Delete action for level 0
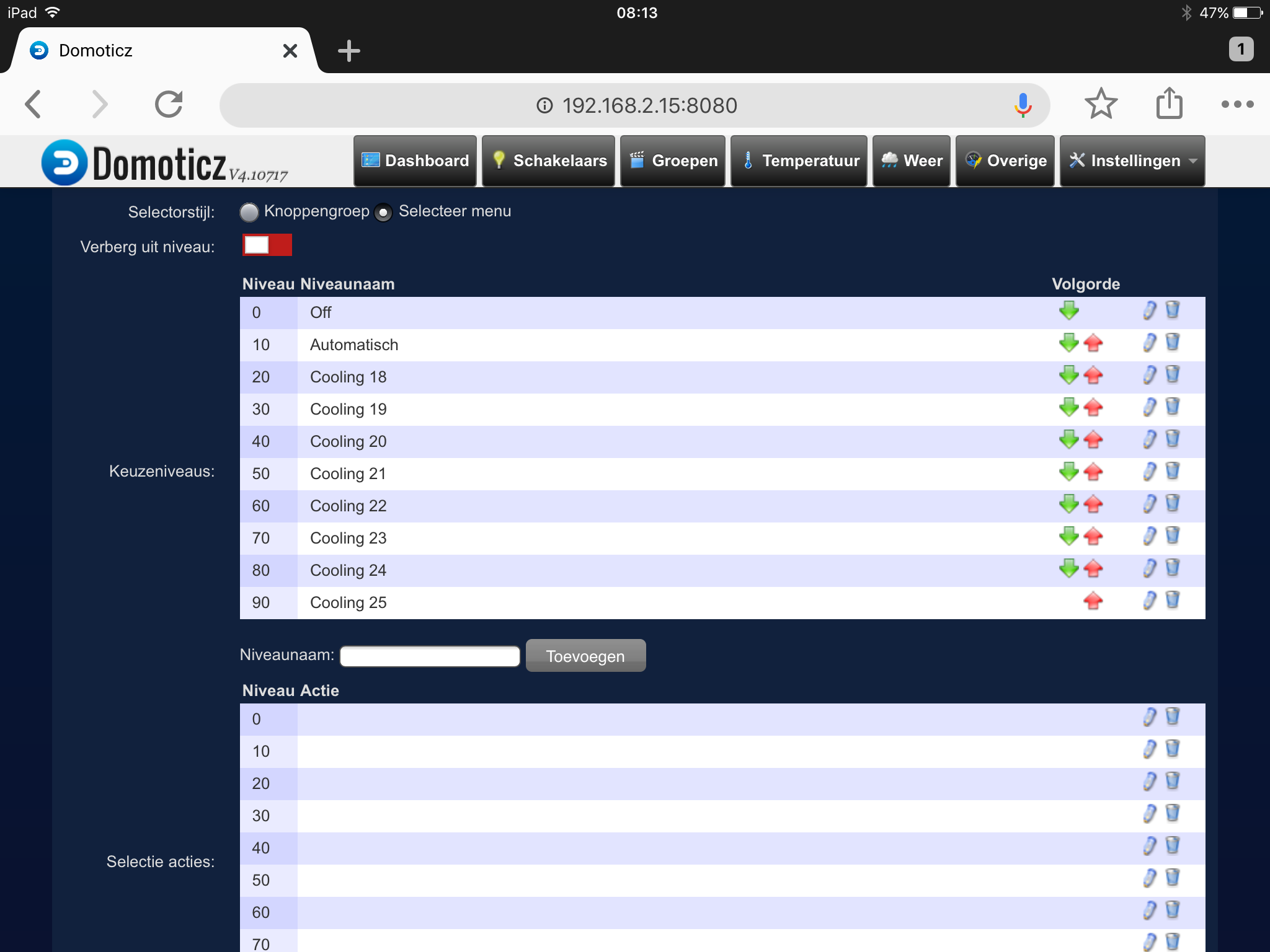This screenshot has width=1270, height=952. [1172, 717]
